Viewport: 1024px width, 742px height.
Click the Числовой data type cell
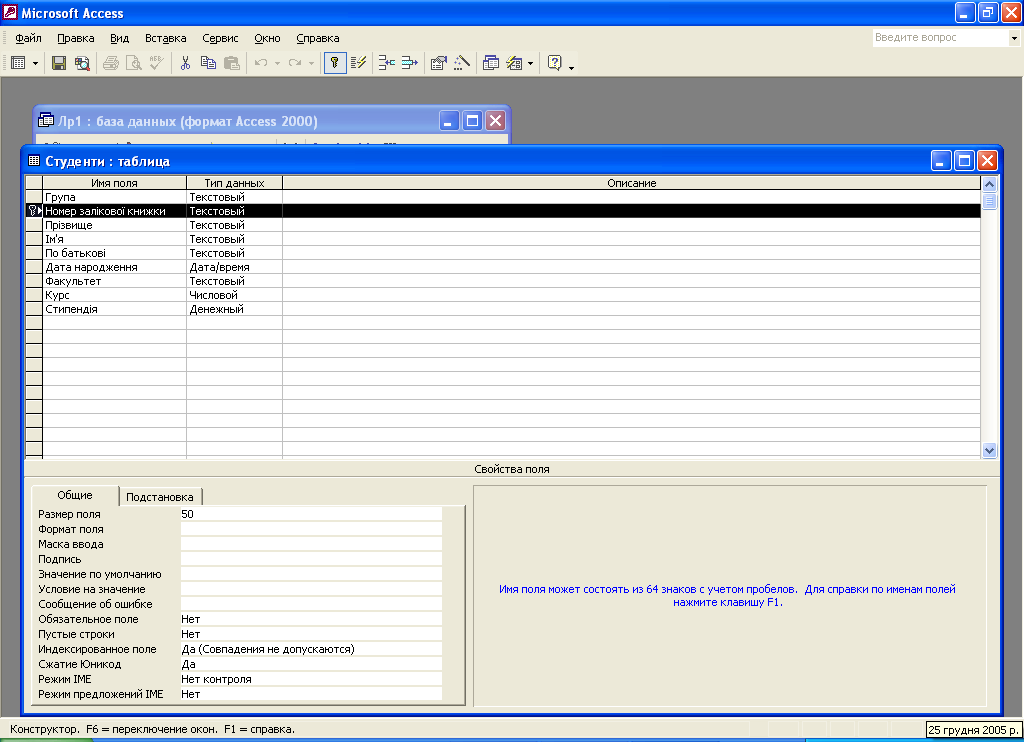point(234,295)
